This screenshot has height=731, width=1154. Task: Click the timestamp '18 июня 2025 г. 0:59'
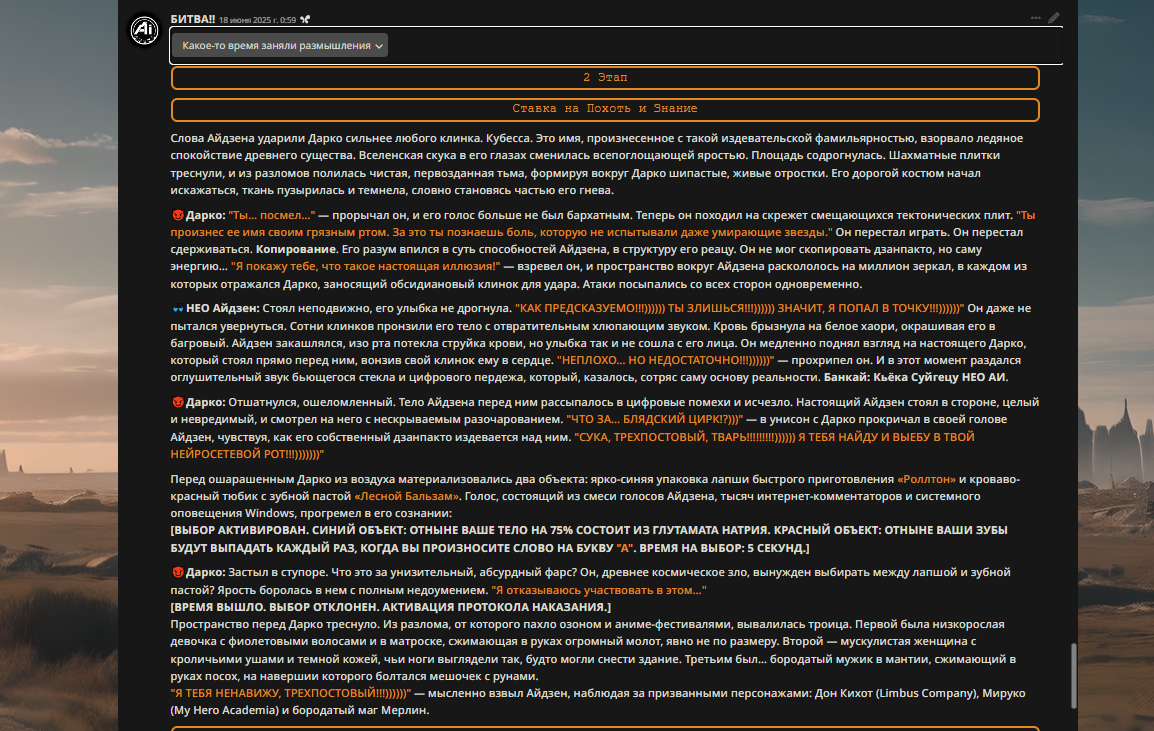click(x=258, y=20)
